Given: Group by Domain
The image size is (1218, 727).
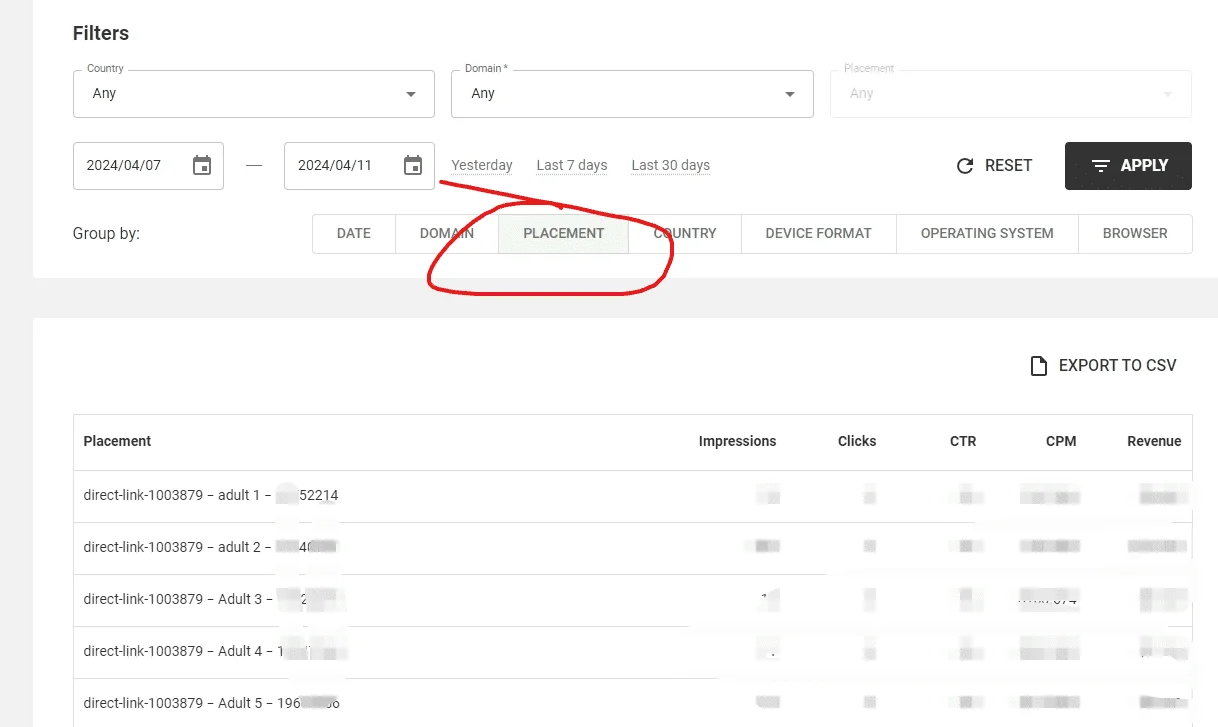Looking at the screenshot, I should click(447, 234).
